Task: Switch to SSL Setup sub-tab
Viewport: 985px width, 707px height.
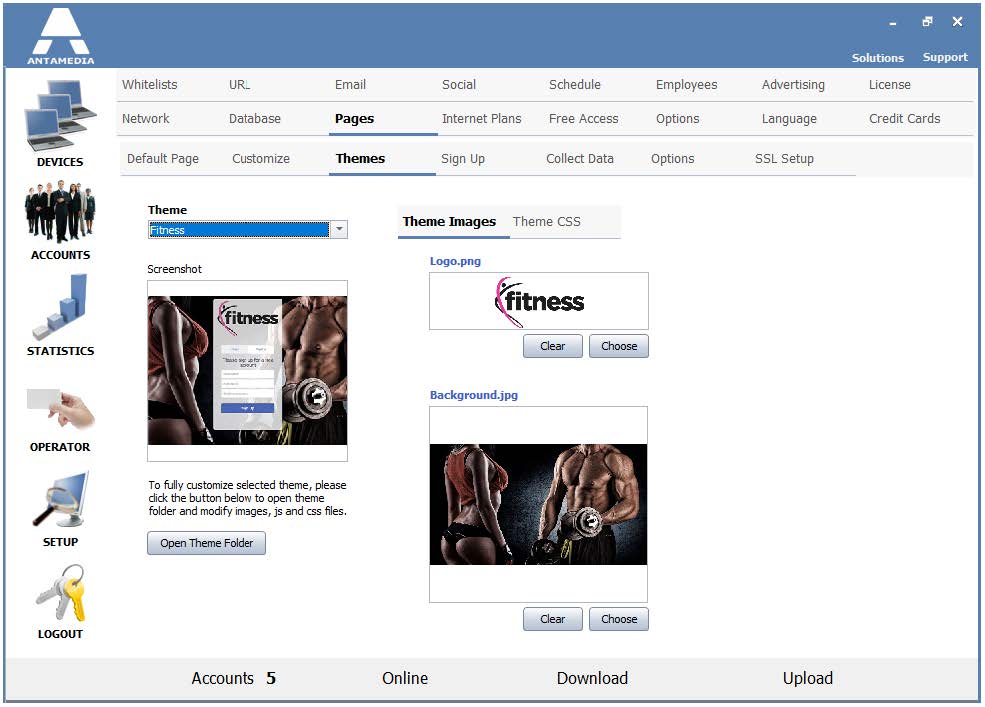Action: [x=784, y=159]
